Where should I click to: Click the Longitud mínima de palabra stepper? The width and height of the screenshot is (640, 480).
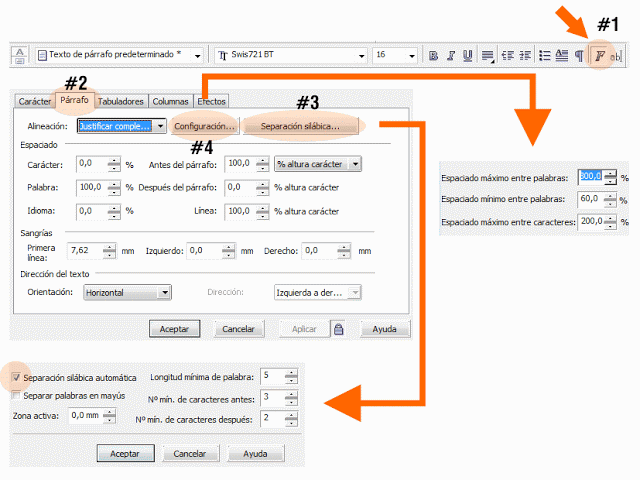(x=292, y=377)
